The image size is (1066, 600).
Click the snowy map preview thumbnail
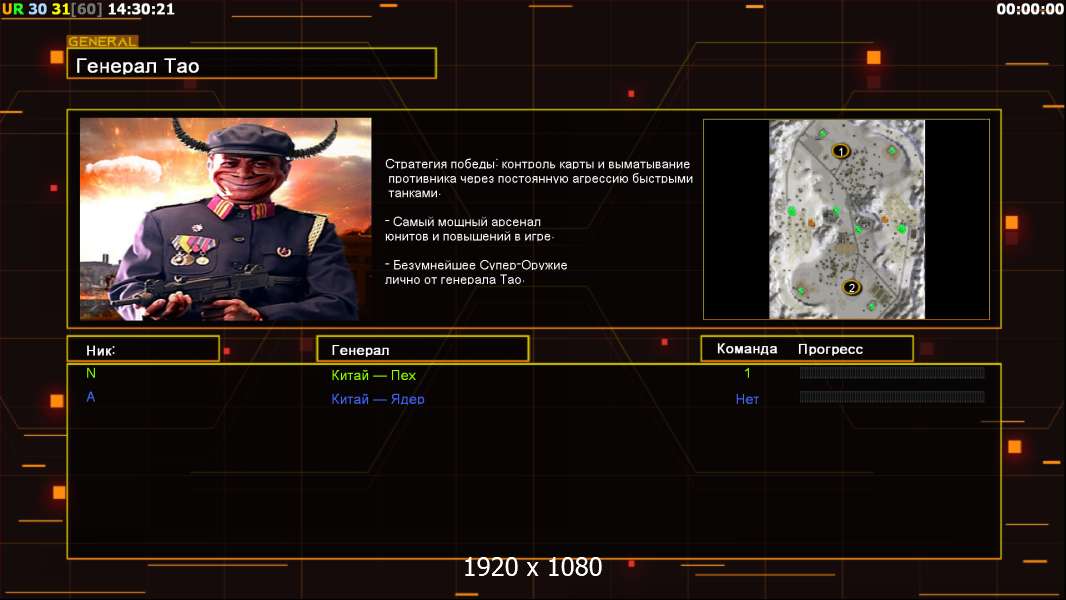tap(846, 219)
